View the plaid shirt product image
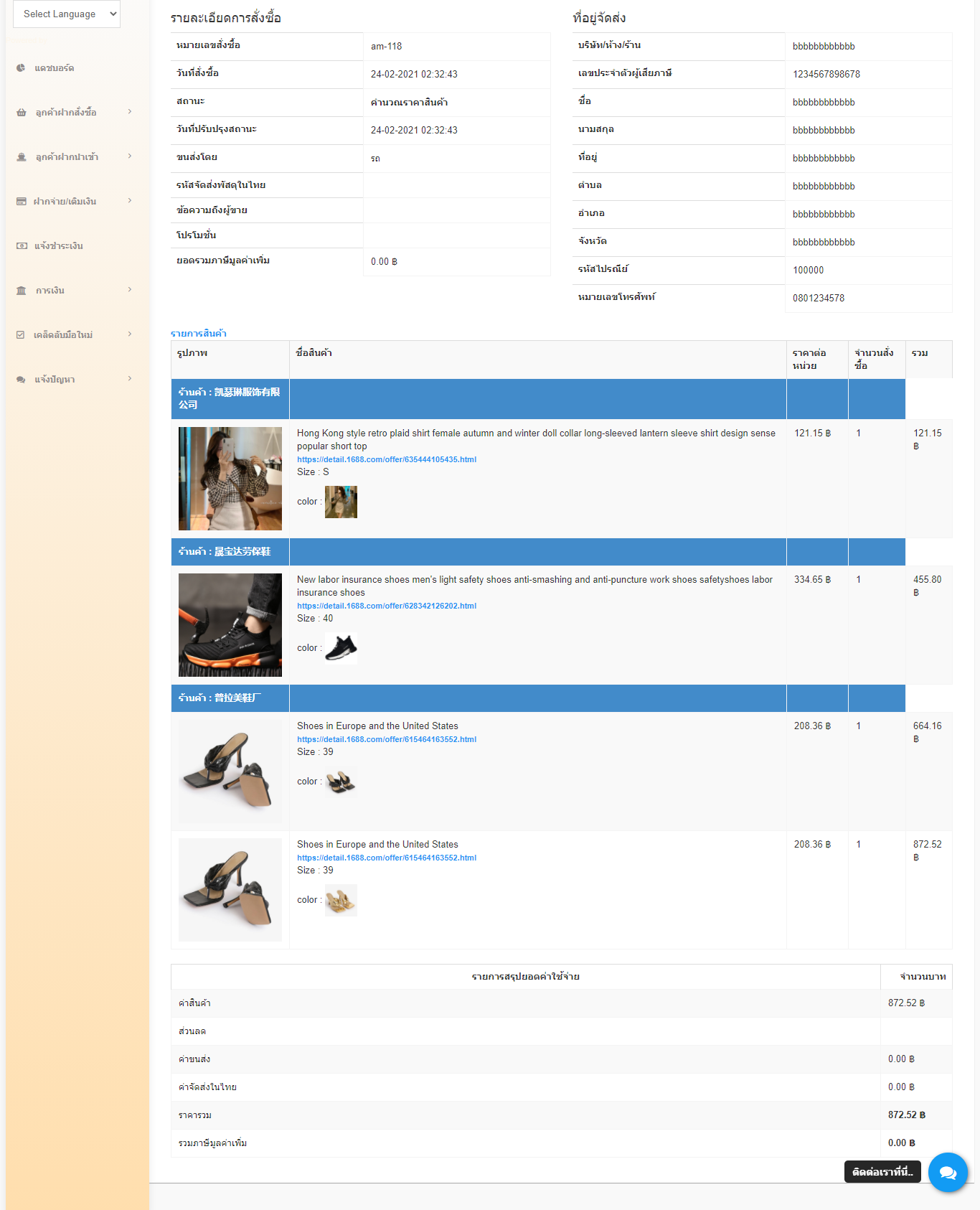 click(x=230, y=479)
